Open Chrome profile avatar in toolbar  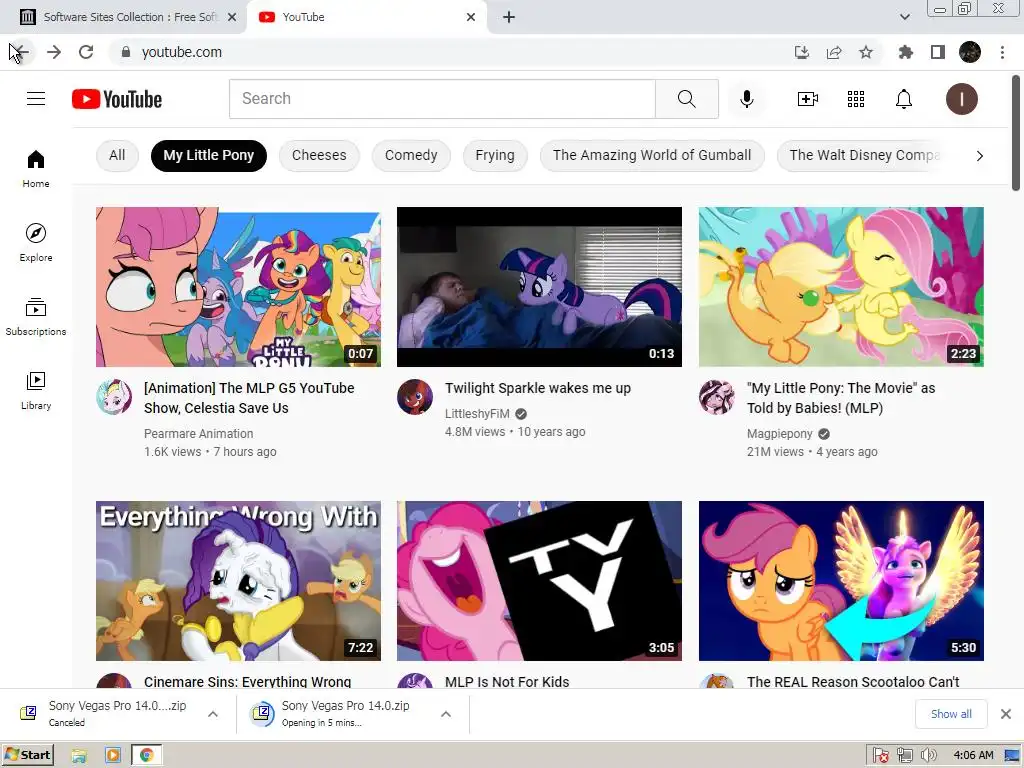970,52
